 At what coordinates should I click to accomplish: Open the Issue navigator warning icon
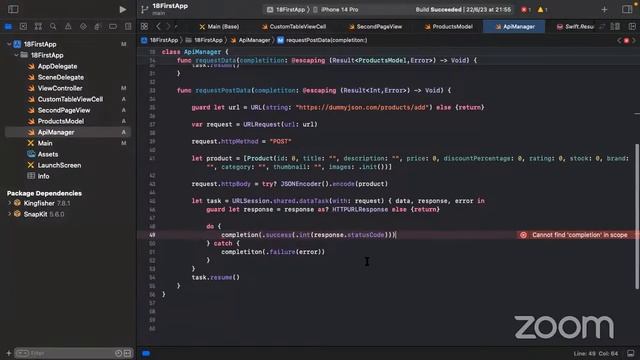[x=68, y=27]
